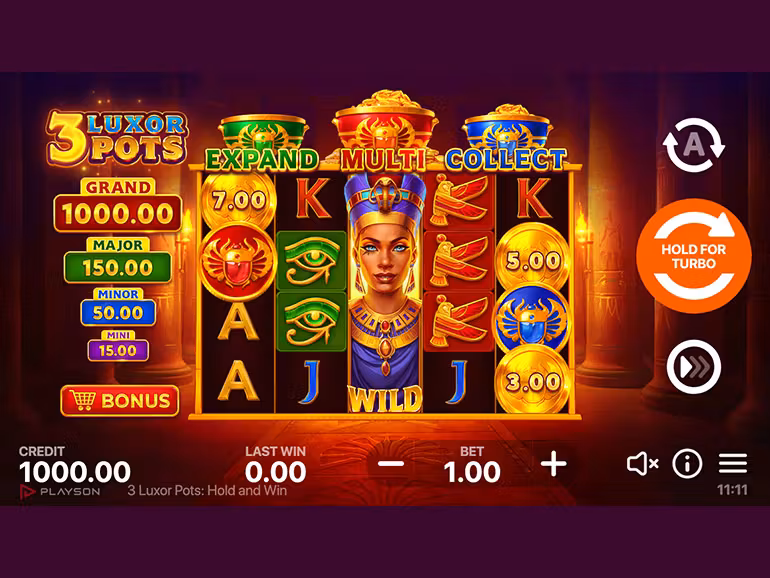Decrease the bet with the minus button
Screen dimensions: 770x578
(391, 464)
